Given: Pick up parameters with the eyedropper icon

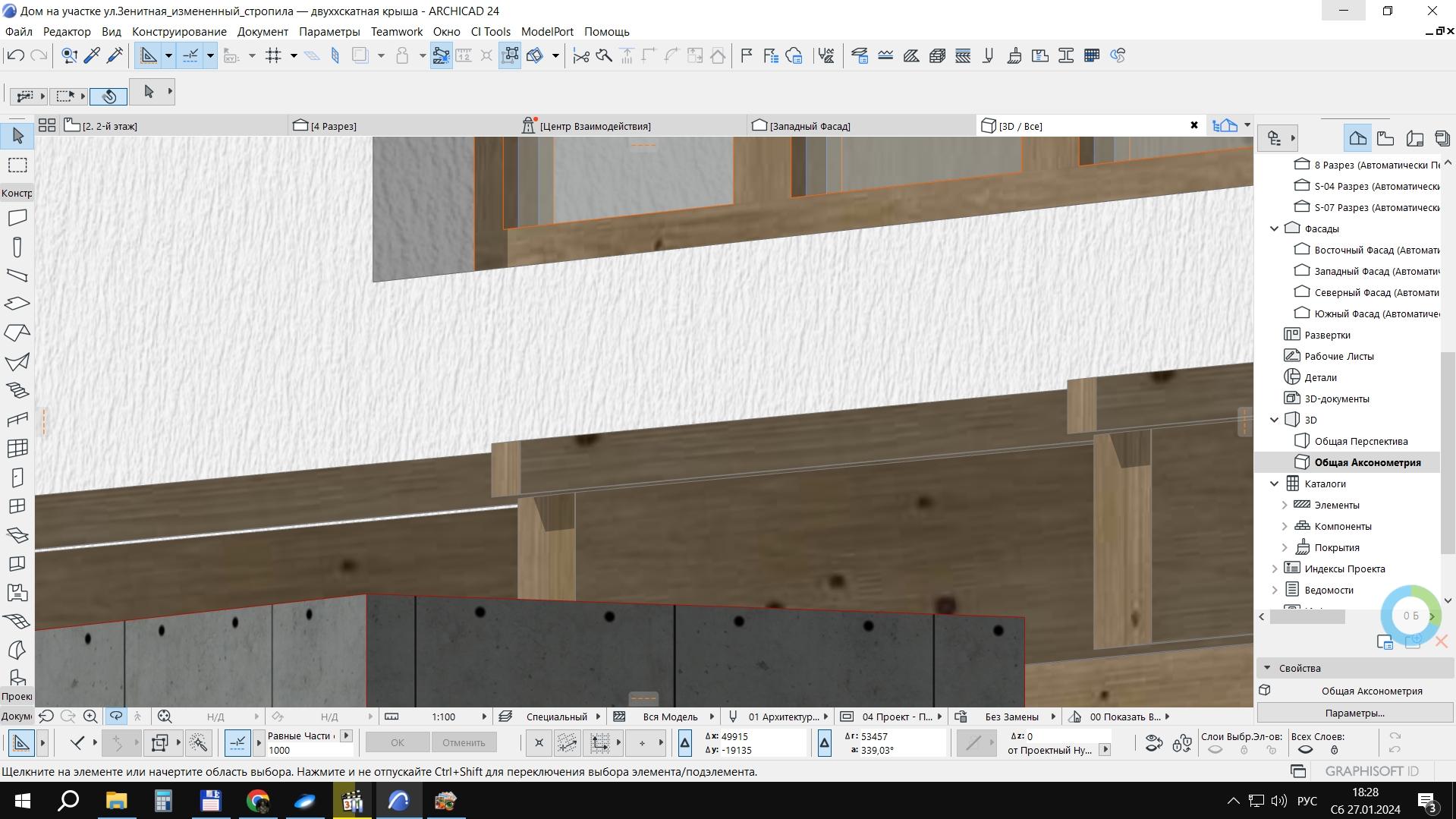Looking at the screenshot, I should point(92,55).
